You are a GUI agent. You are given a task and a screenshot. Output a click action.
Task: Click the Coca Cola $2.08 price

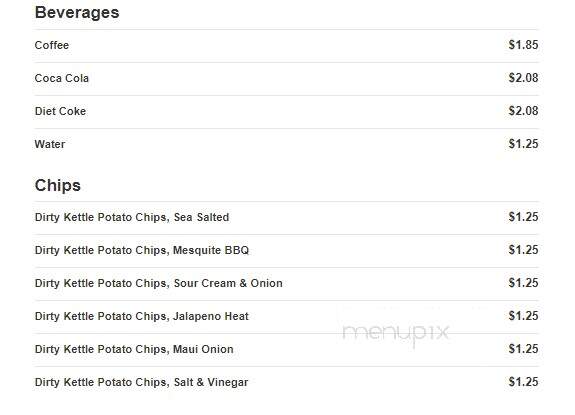point(523,78)
